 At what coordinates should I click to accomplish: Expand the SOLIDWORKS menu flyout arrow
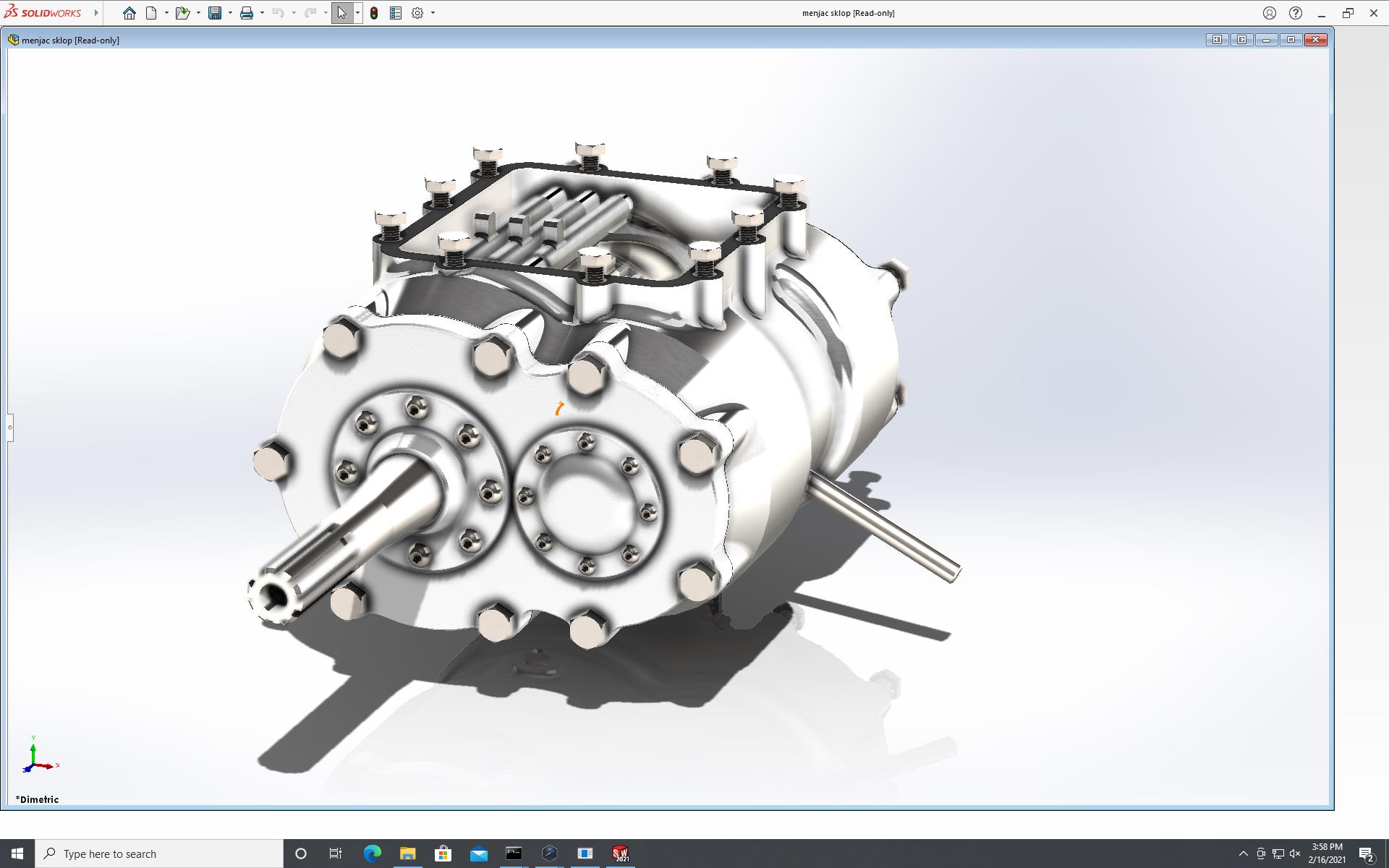point(96,13)
